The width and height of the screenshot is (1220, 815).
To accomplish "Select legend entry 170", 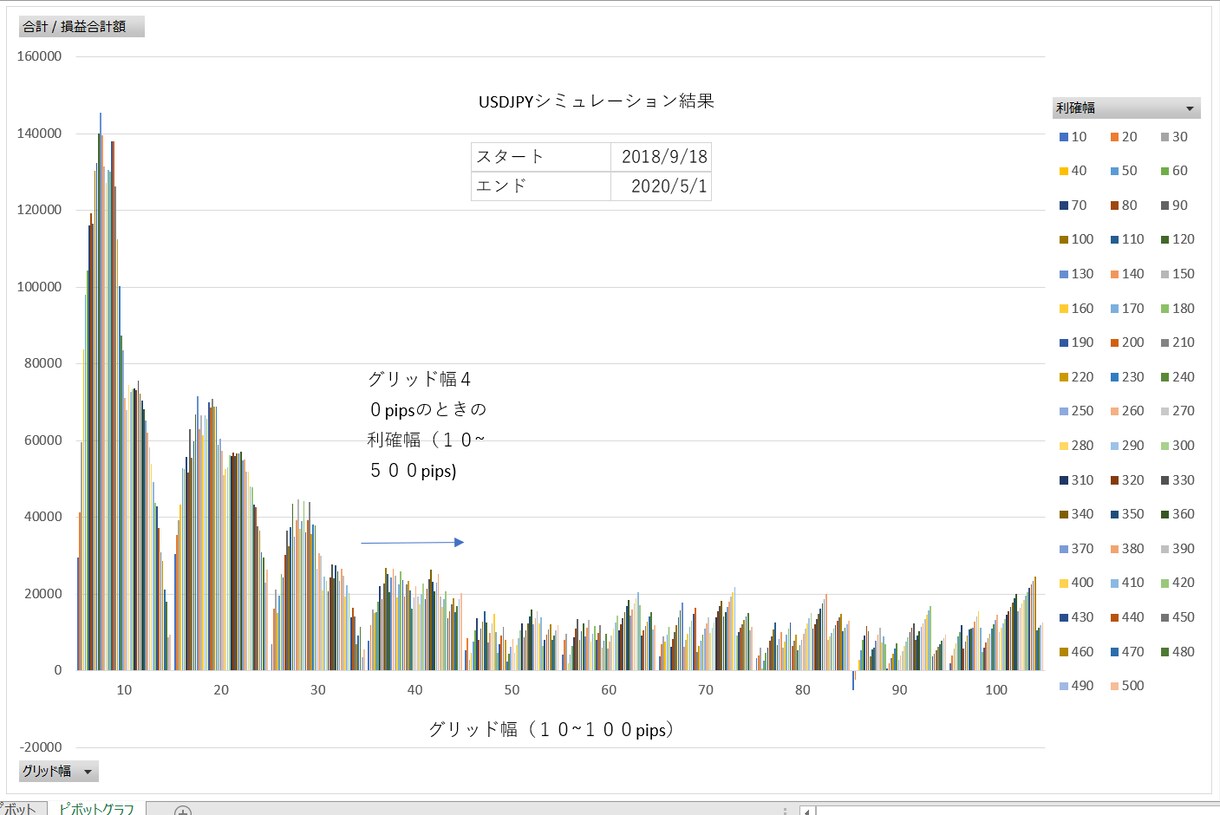I will pyautogui.click(x=1127, y=309).
